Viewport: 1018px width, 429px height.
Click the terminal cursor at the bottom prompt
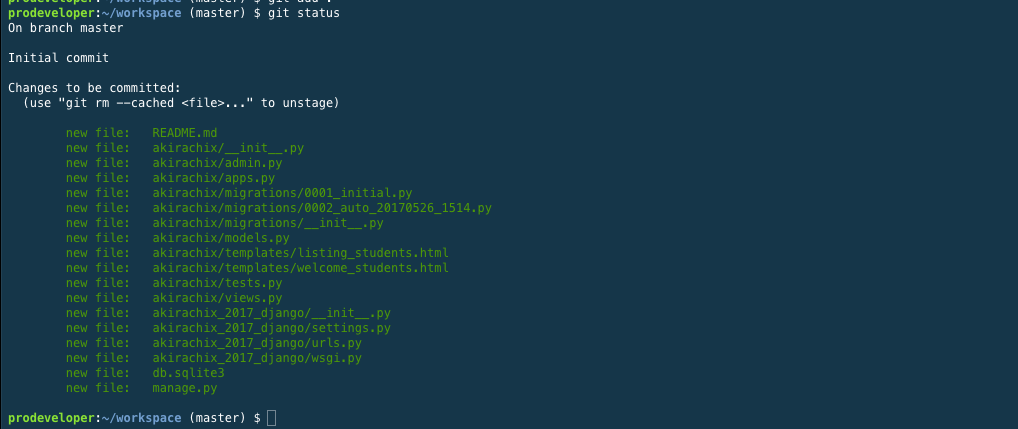(x=272, y=417)
